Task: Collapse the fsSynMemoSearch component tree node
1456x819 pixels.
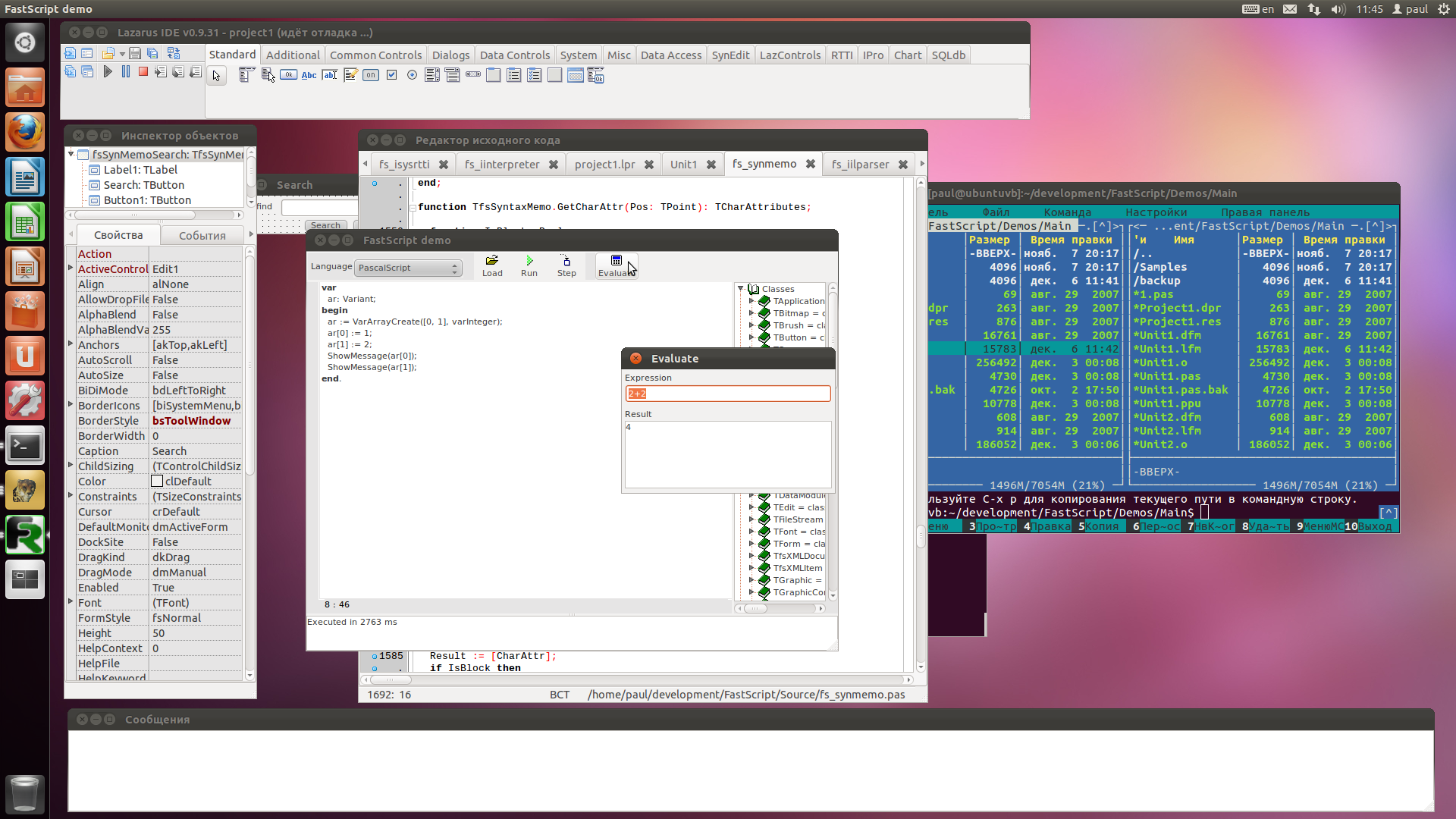Action: [71, 154]
